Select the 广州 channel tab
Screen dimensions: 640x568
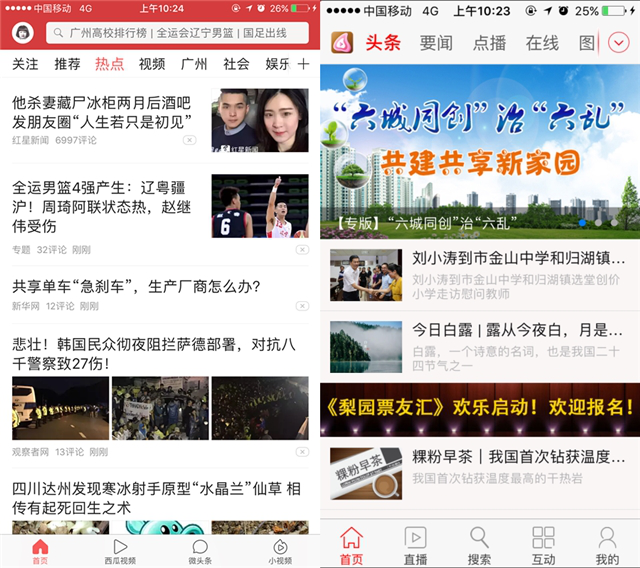pyautogui.click(x=194, y=64)
